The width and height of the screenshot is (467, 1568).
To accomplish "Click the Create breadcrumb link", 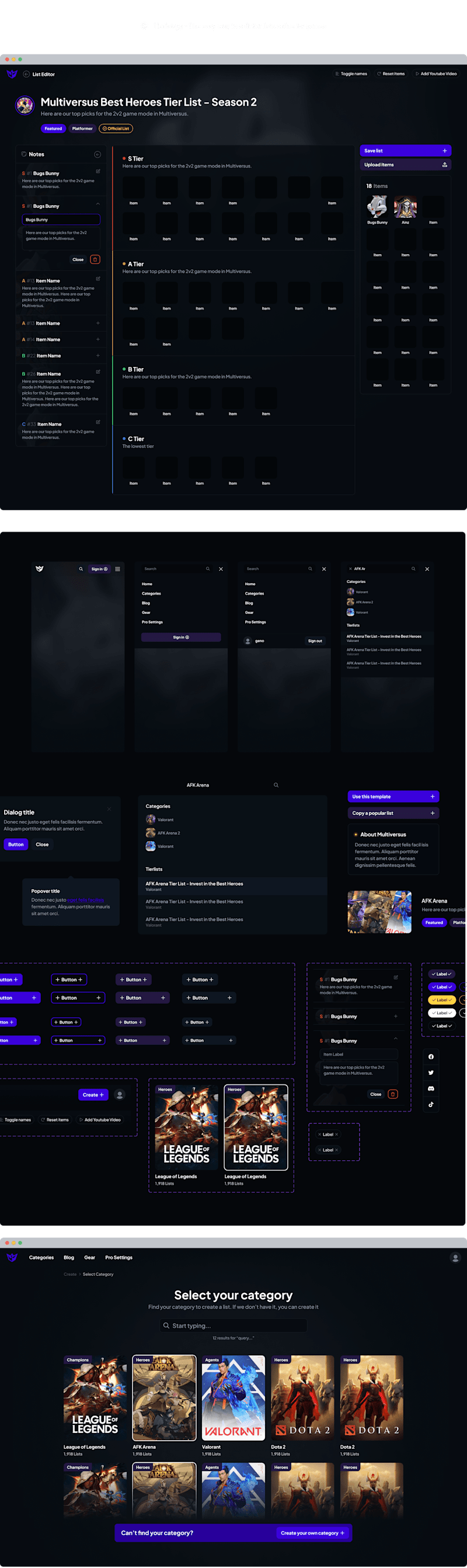I will point(70,1274).
